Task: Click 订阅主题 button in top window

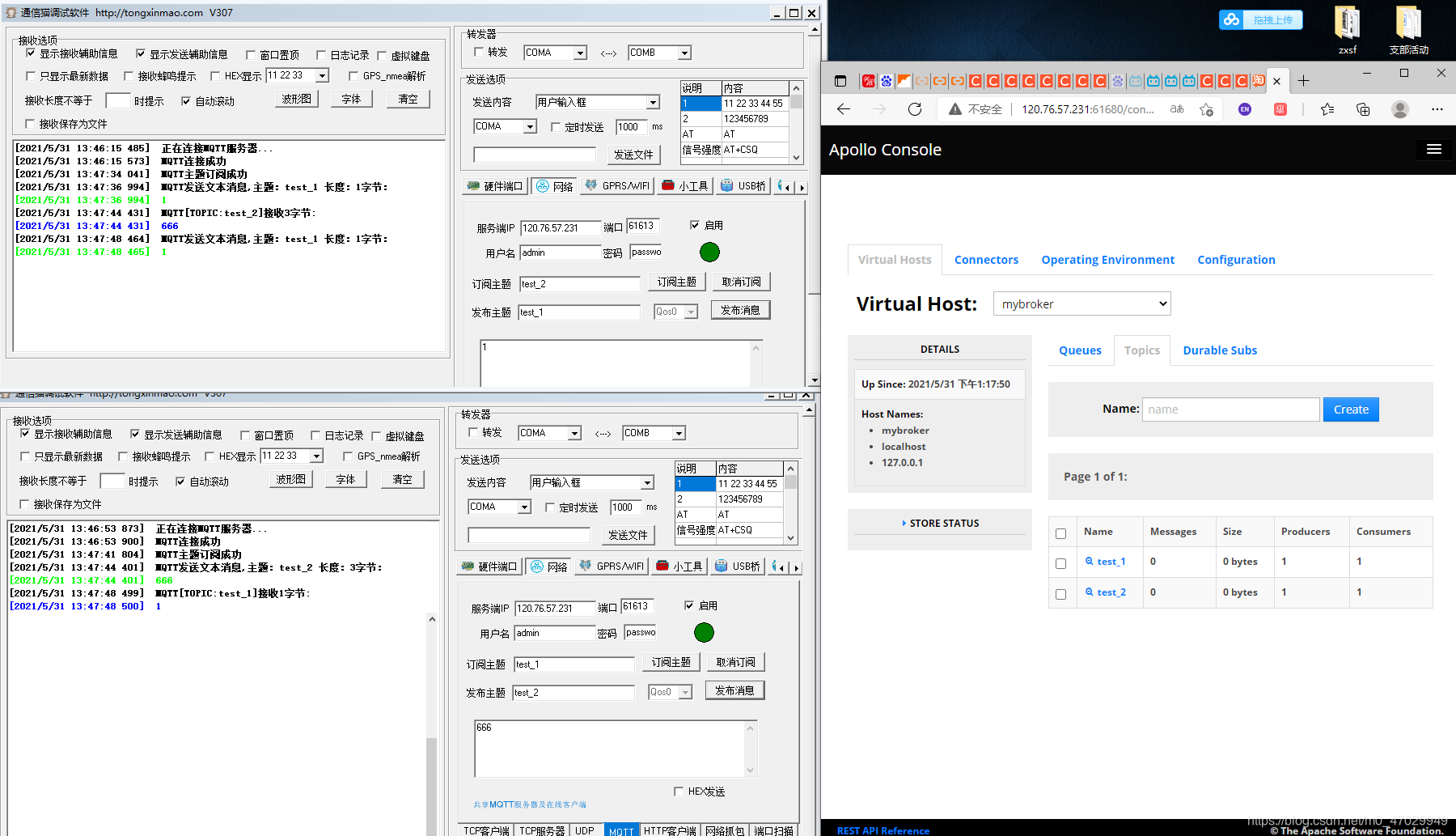Action: pos(676,282)
